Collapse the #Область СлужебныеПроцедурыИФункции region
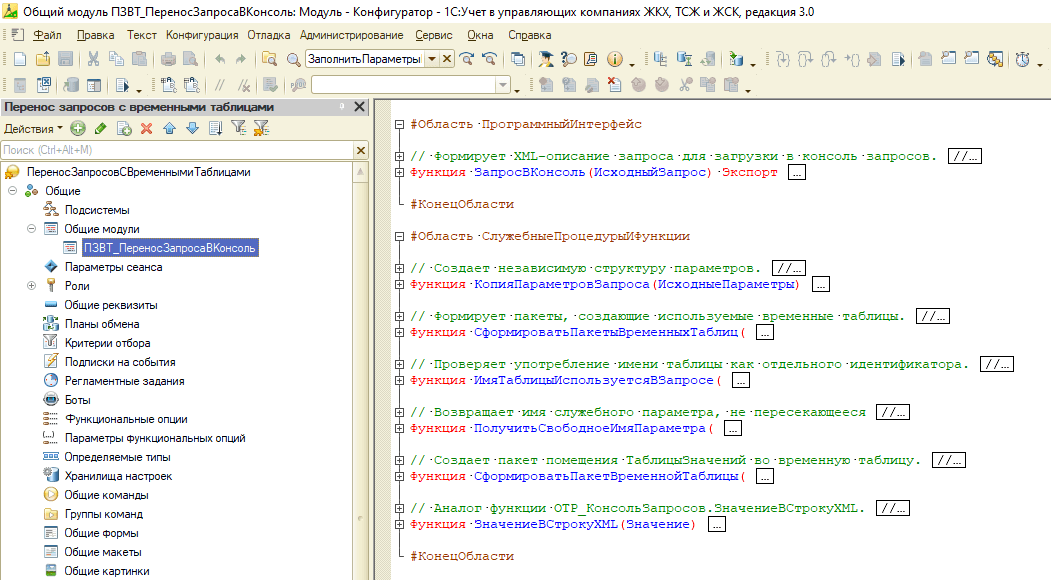Screen dimensions: 1051x580 (399, 236)
